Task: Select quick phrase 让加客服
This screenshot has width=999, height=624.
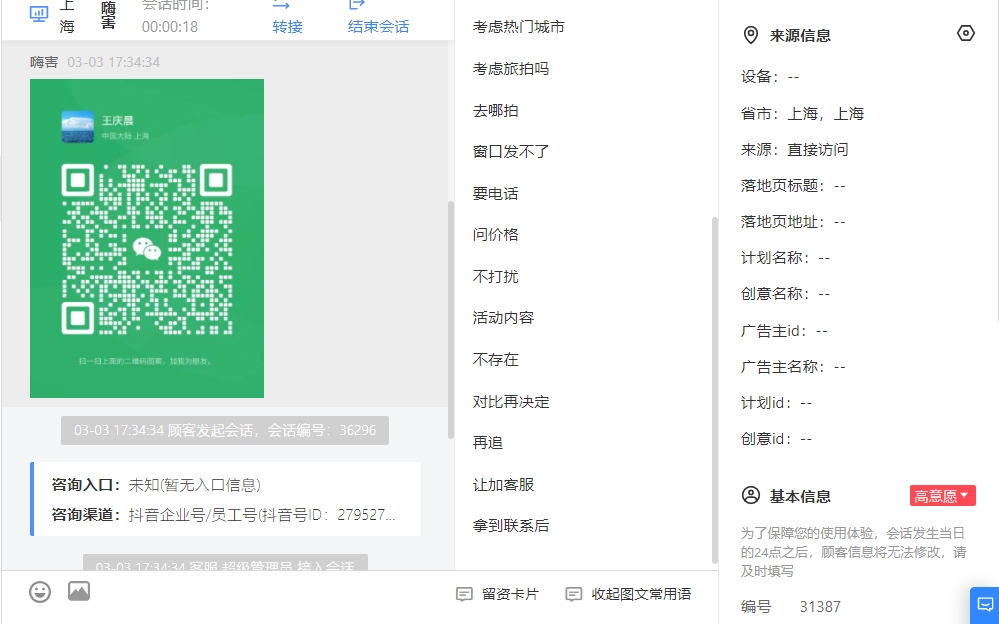Action: click(503, 485)
